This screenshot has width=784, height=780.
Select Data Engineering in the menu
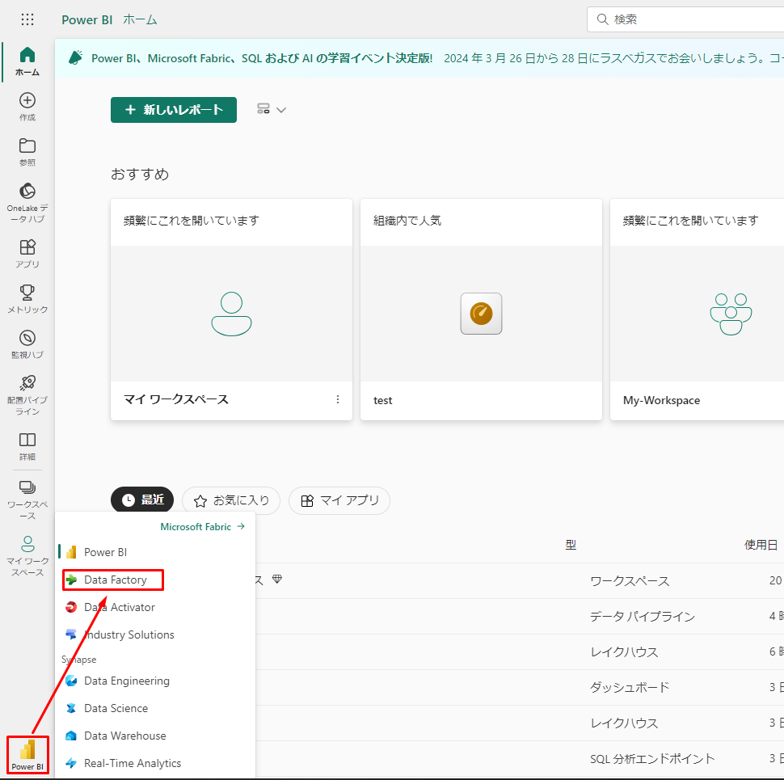[126, 681]
